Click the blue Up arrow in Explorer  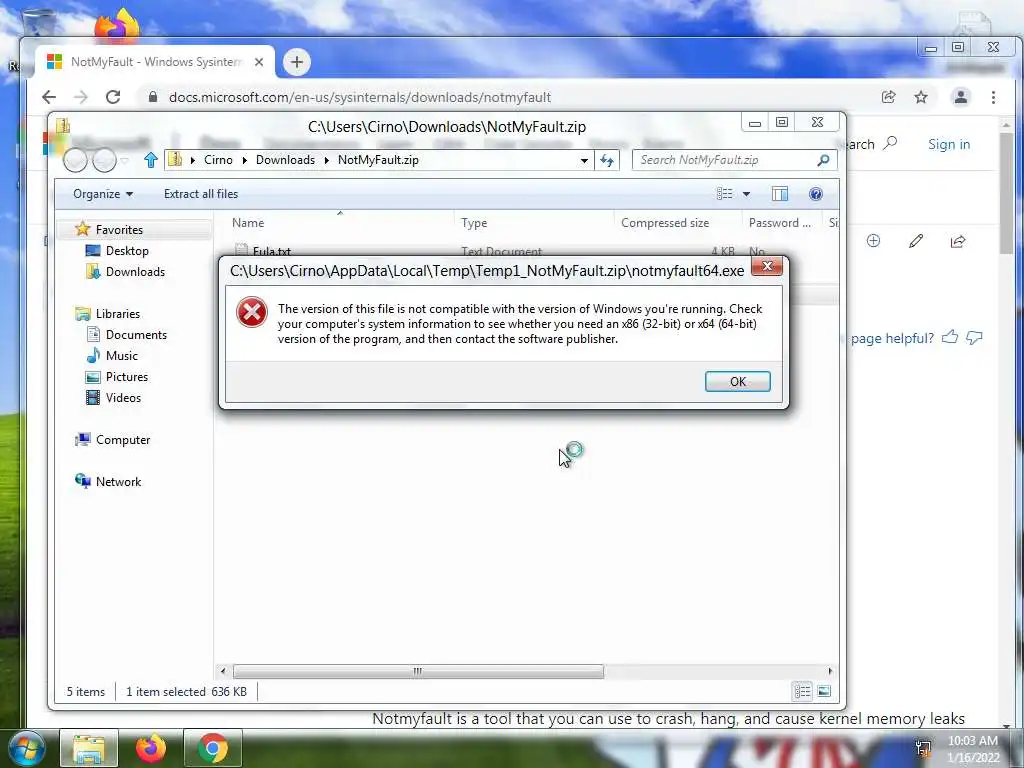[151, 160]
